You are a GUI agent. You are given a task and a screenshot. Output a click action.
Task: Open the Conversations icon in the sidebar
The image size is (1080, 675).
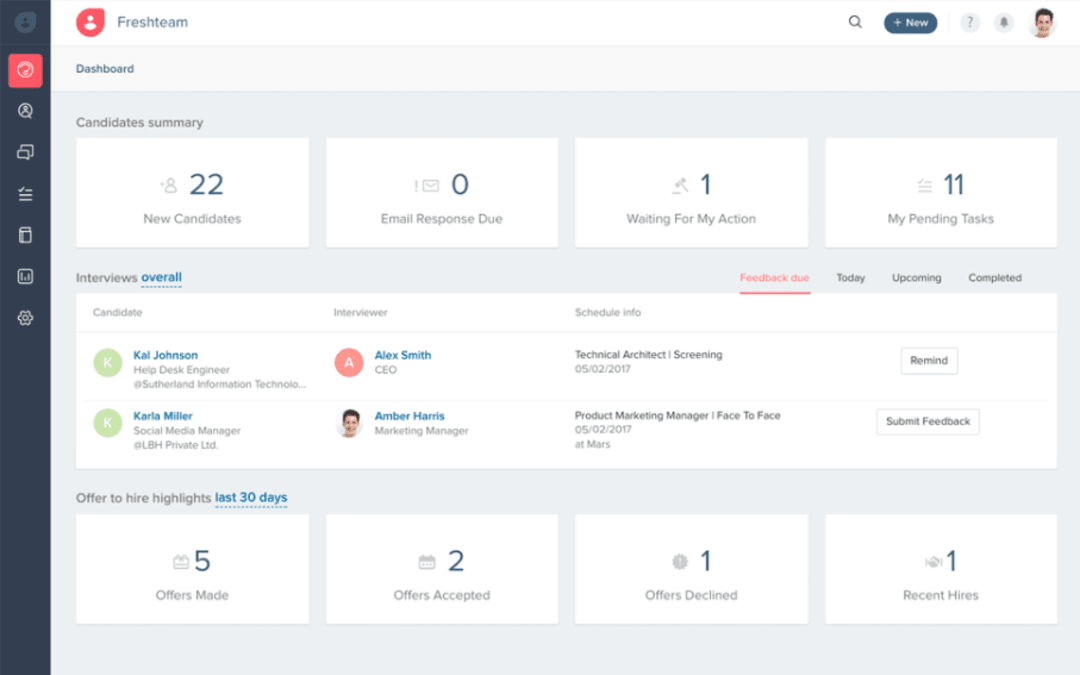(25, 152)
